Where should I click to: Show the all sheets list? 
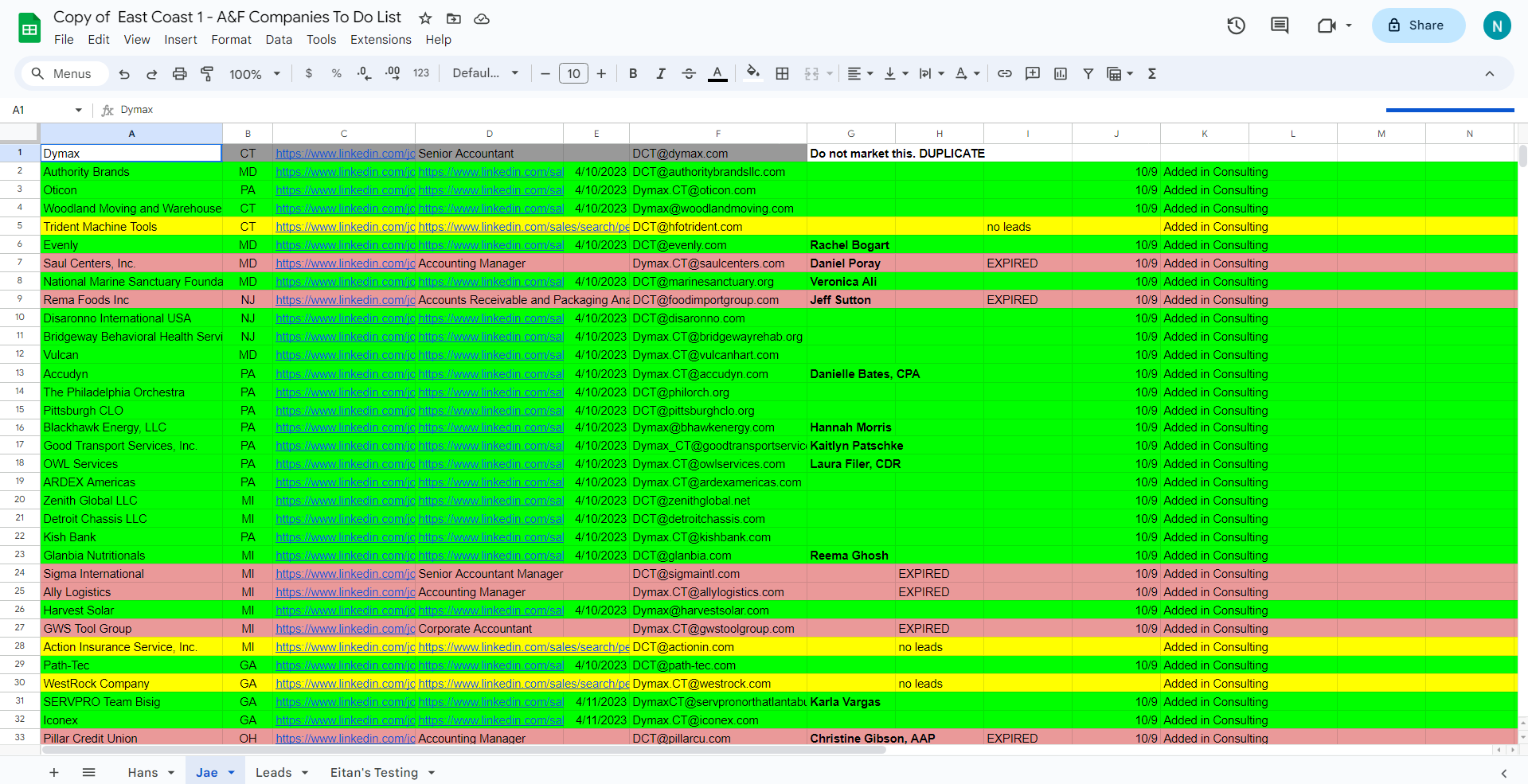click(89, 773)
